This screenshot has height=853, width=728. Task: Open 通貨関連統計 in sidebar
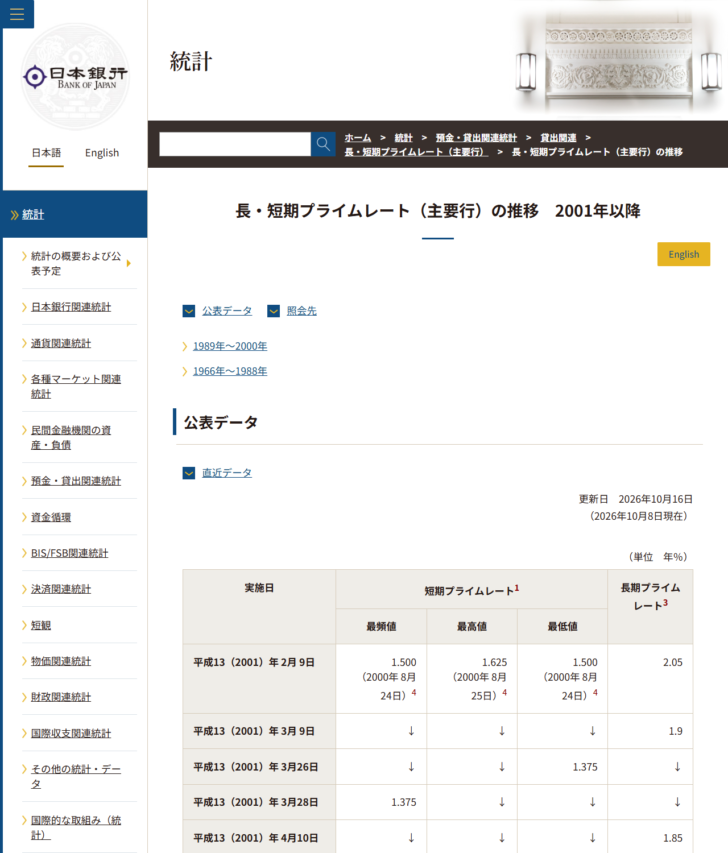61,343
